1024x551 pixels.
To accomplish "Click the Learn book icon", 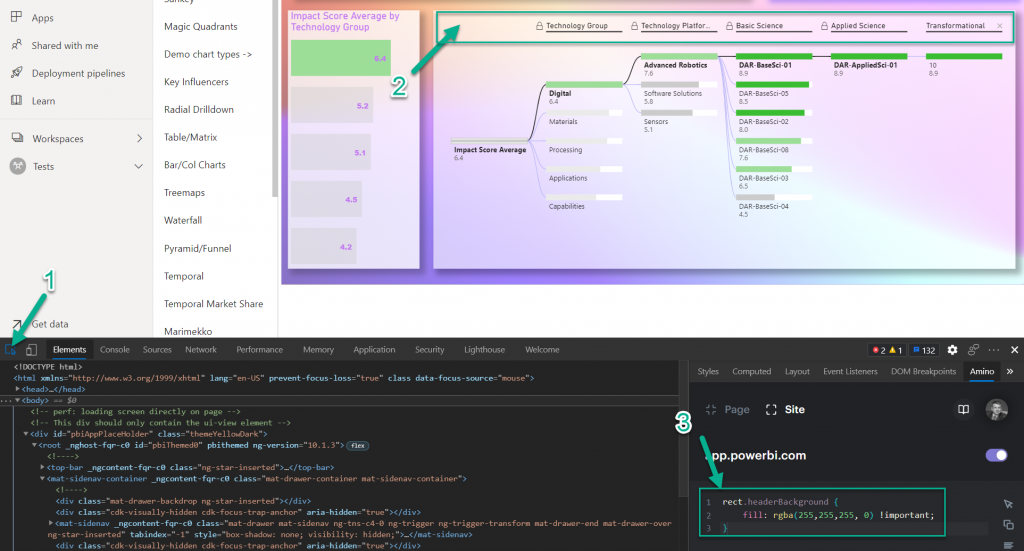I will [x=16, y=101].
